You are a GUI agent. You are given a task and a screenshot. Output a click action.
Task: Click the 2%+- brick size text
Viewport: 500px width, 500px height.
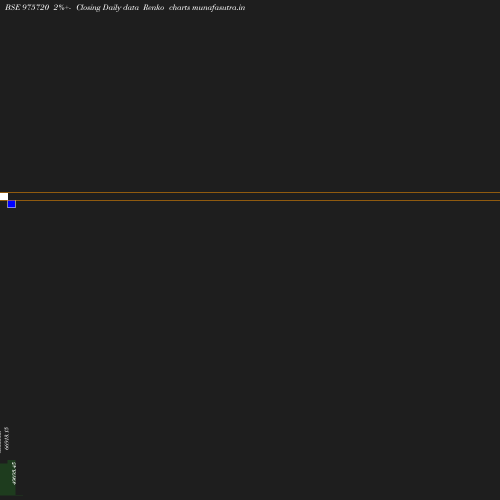pos(62,7)
